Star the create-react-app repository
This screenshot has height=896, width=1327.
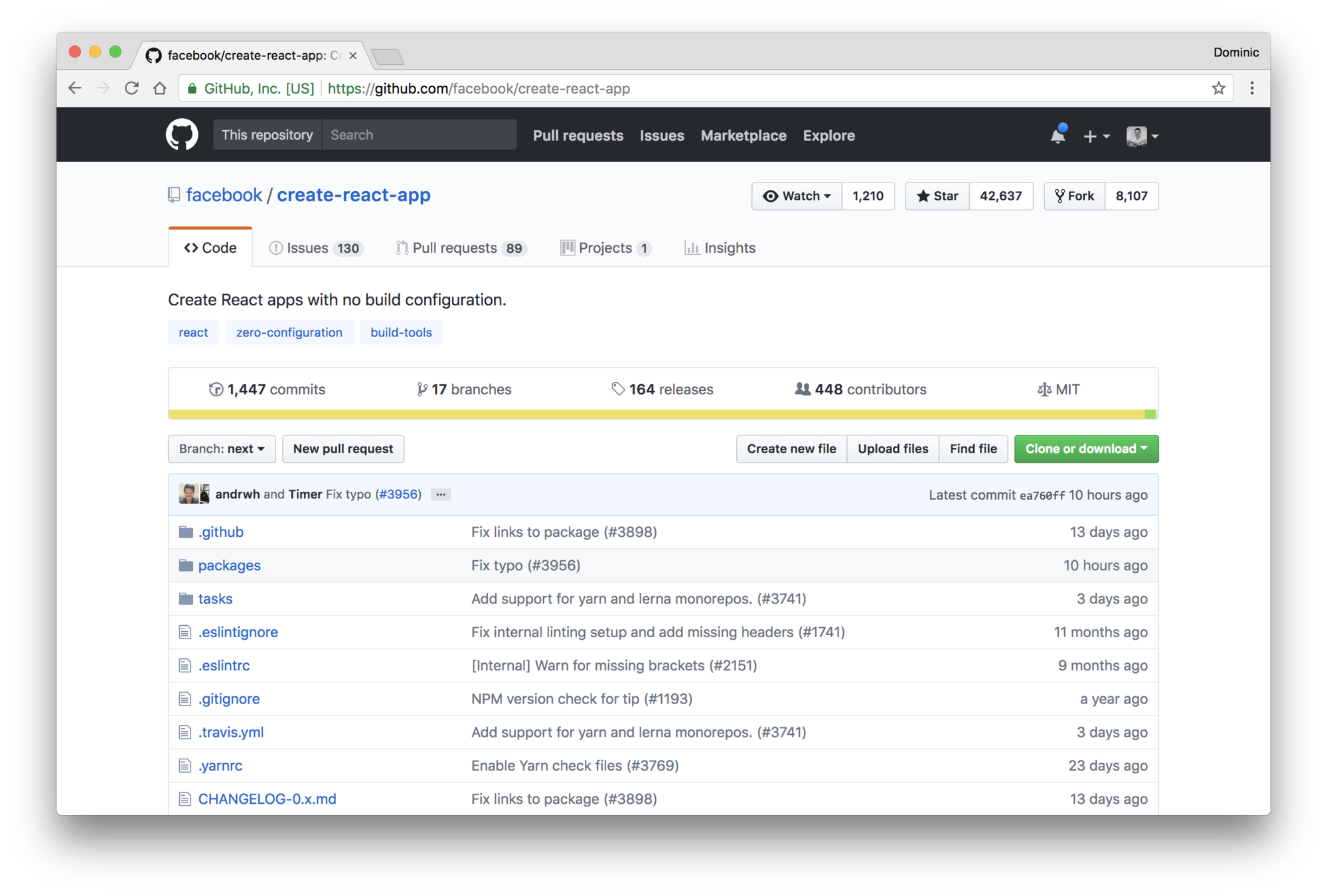click(937, 196)
